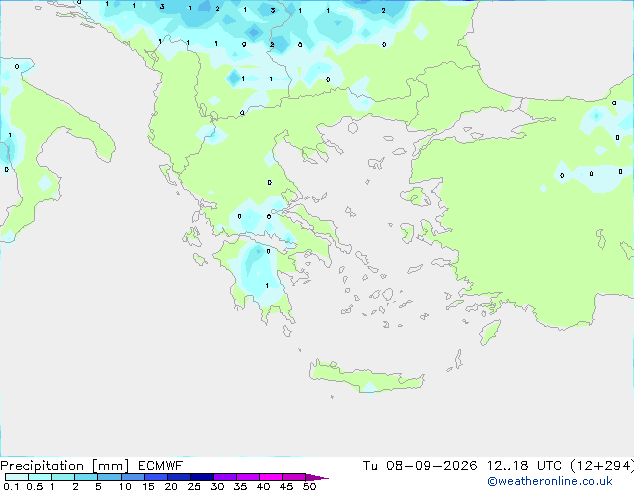The image size is (634, 490).
Task: Click the legend label '45'
Action: click(286, 486)
